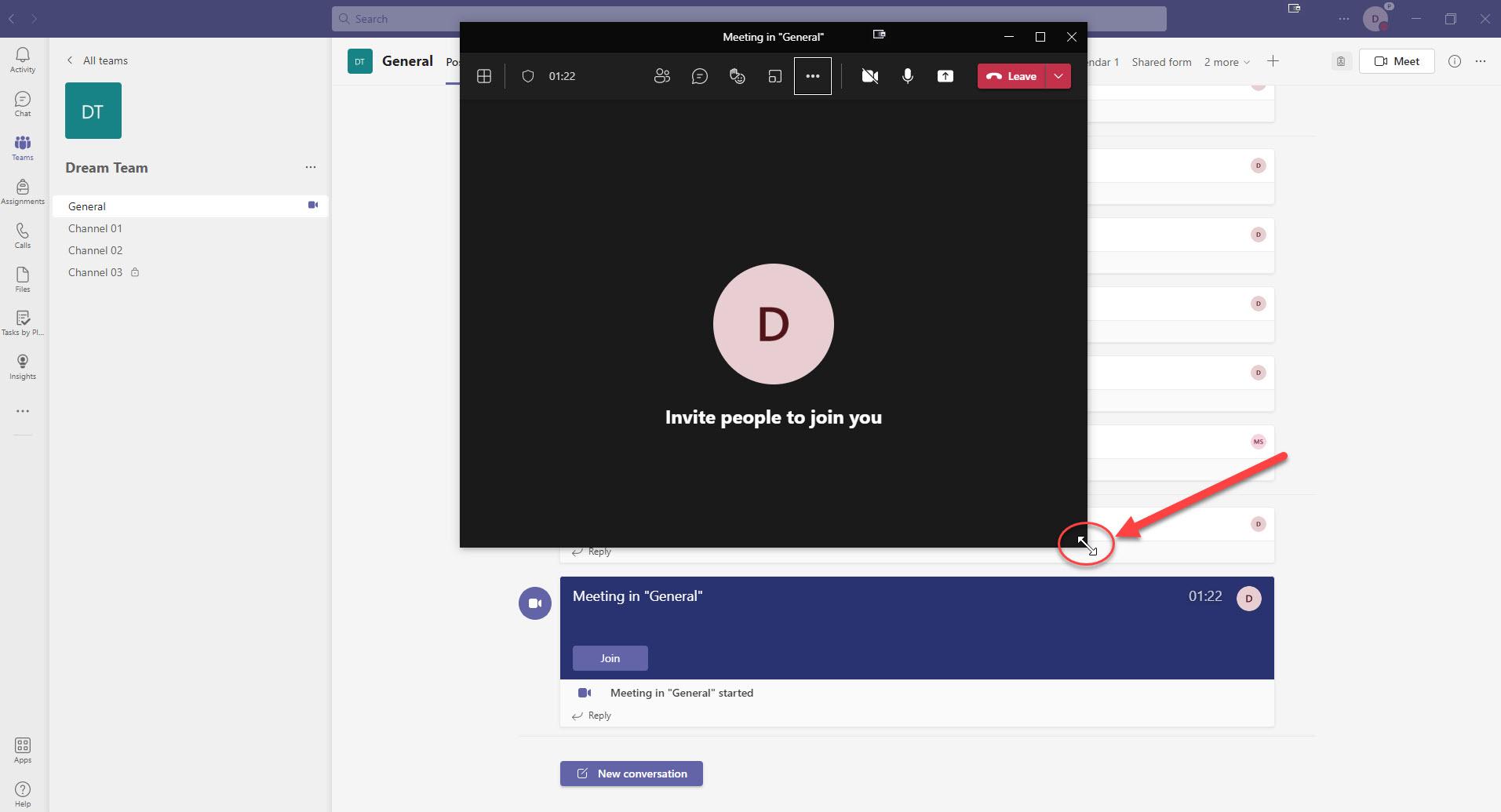
Task: Select Channel 02 in Dream Team
Action: click(95, 249)
